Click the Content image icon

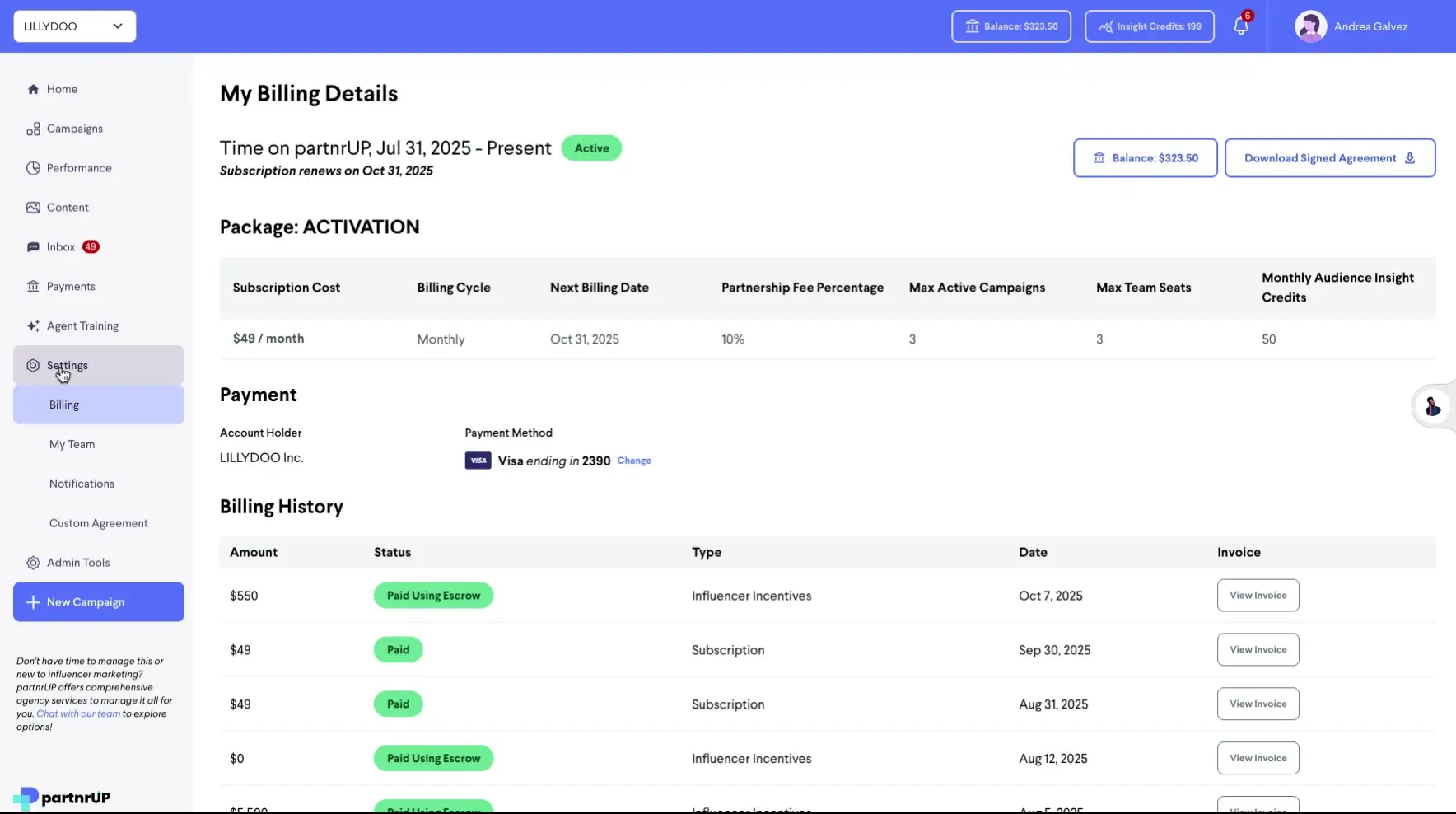click(x=33, y=207)
